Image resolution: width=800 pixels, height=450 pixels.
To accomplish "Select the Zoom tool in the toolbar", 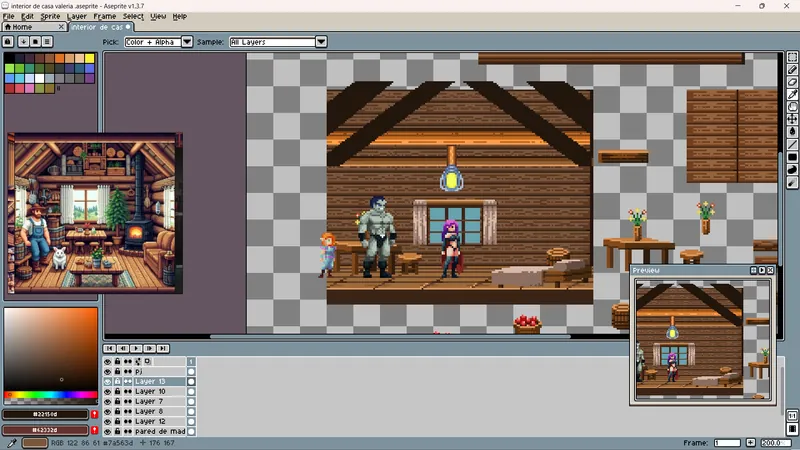I will click(x=792, y=107).
